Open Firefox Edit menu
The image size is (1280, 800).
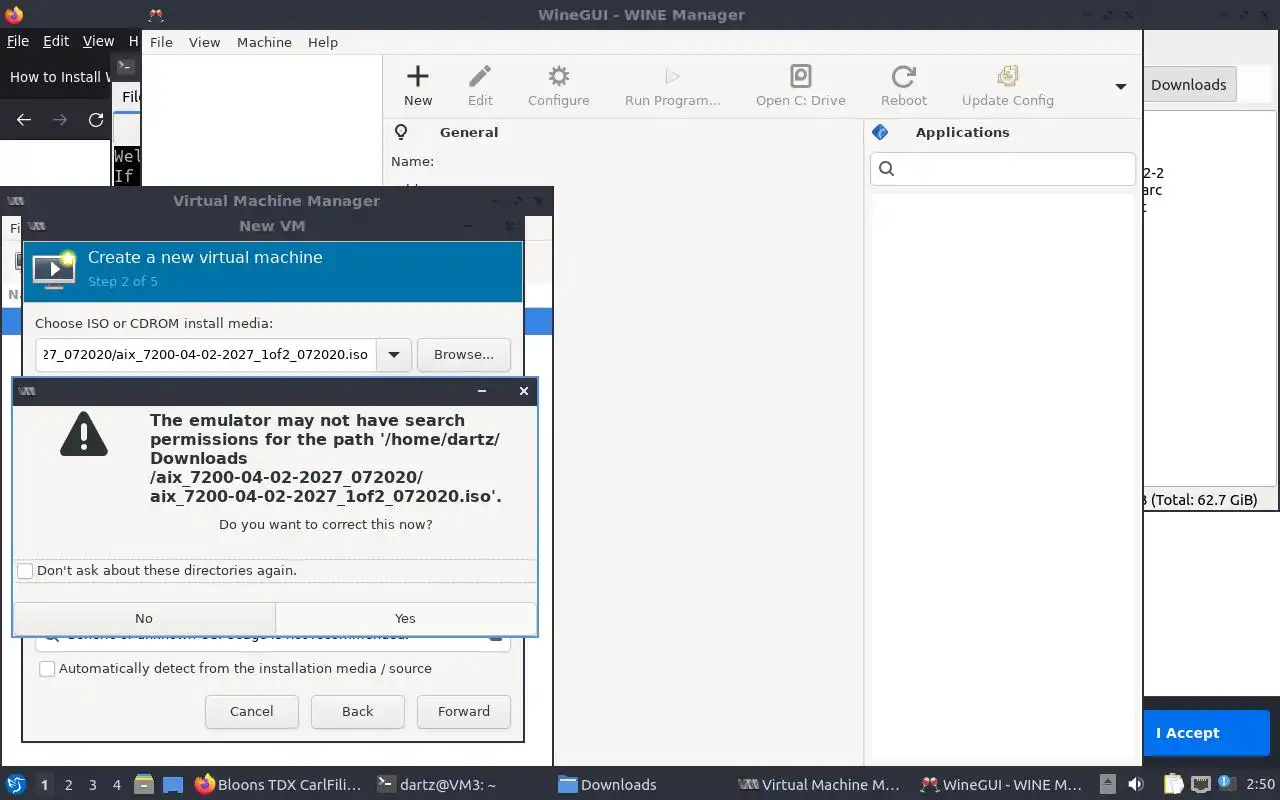pyautogui.click(x=56, y=41)
